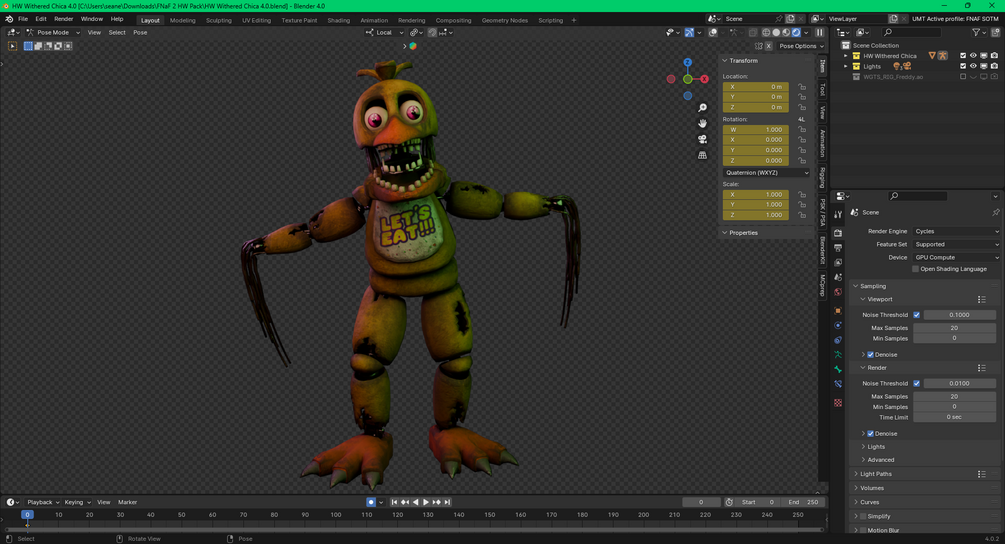Open the Feature Set dropdown

pos(956,244)
